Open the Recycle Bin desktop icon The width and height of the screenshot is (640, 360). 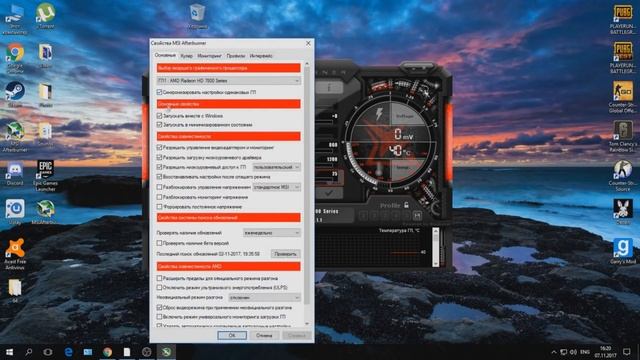pos(197,16)
